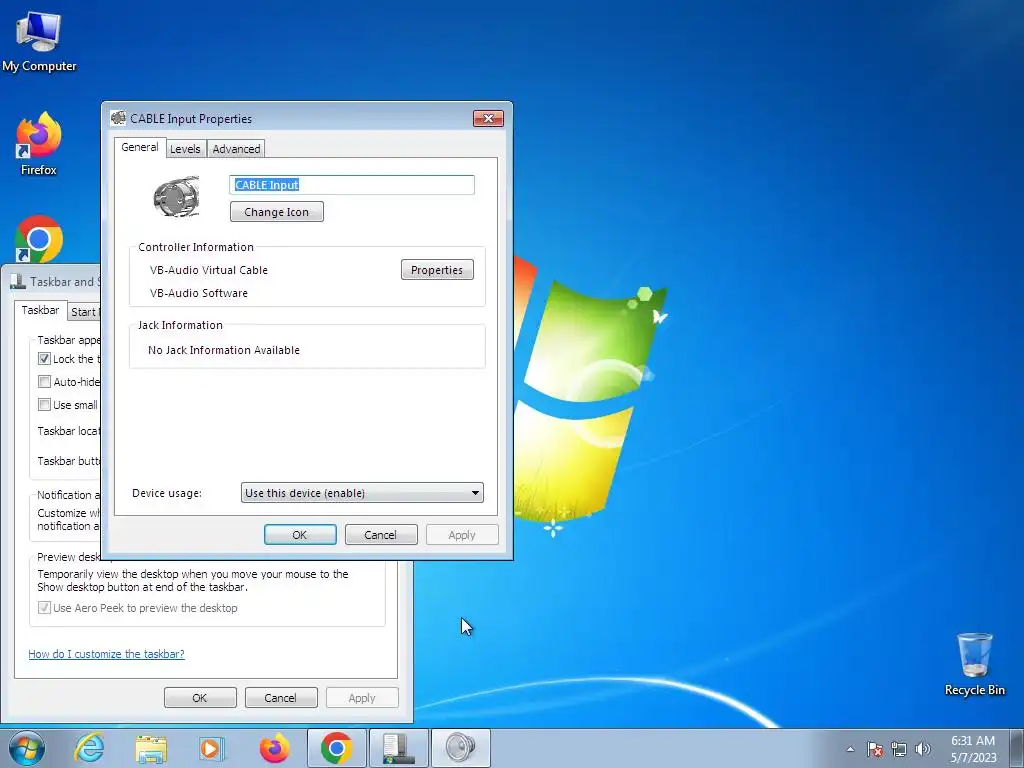Open controller Properties button
Image resolution: width=1024 pixels, height=768 pixels.
(x=437, y=270)
